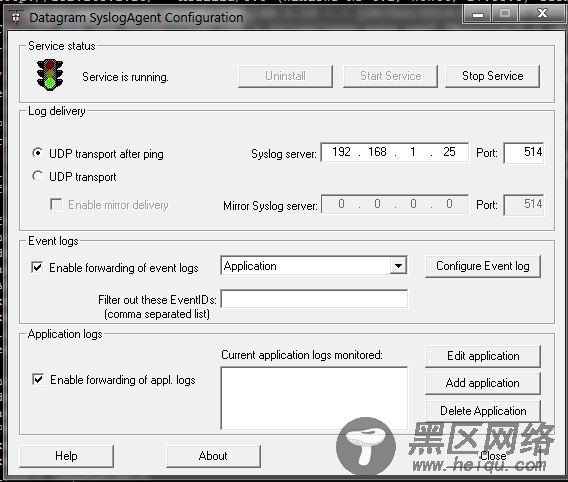Close the window with the title bar X

[542, 14]
